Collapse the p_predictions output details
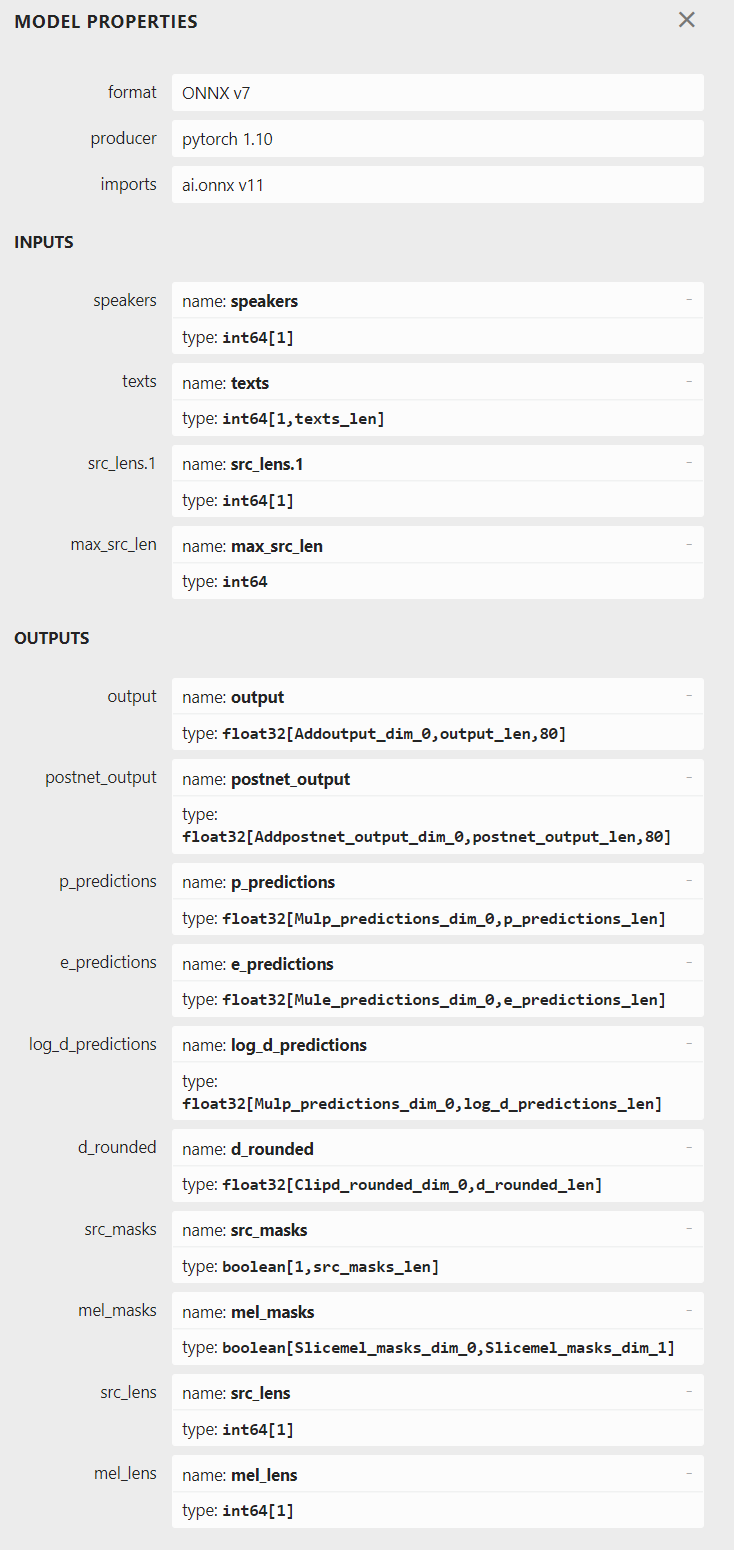Viewport: 734px width, 1550px height. [688, 880]
